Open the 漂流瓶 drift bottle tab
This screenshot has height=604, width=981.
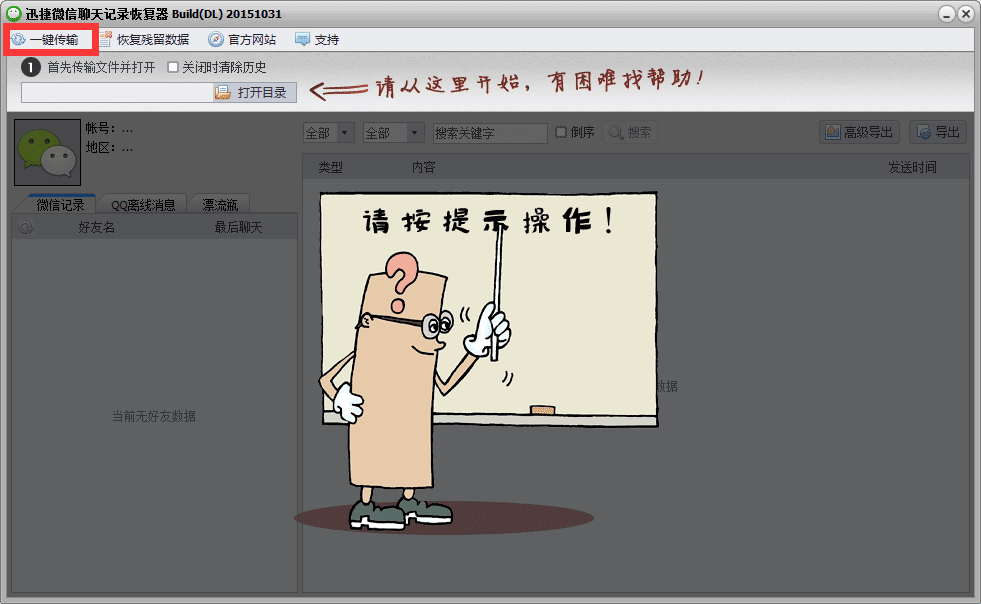[219, 203]
